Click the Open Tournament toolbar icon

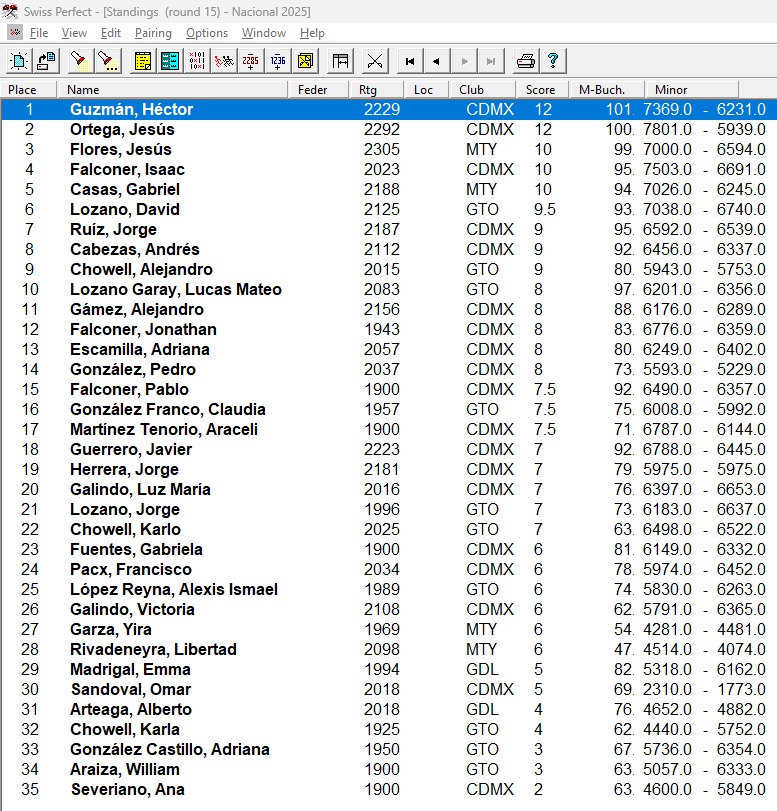(47, 61)
